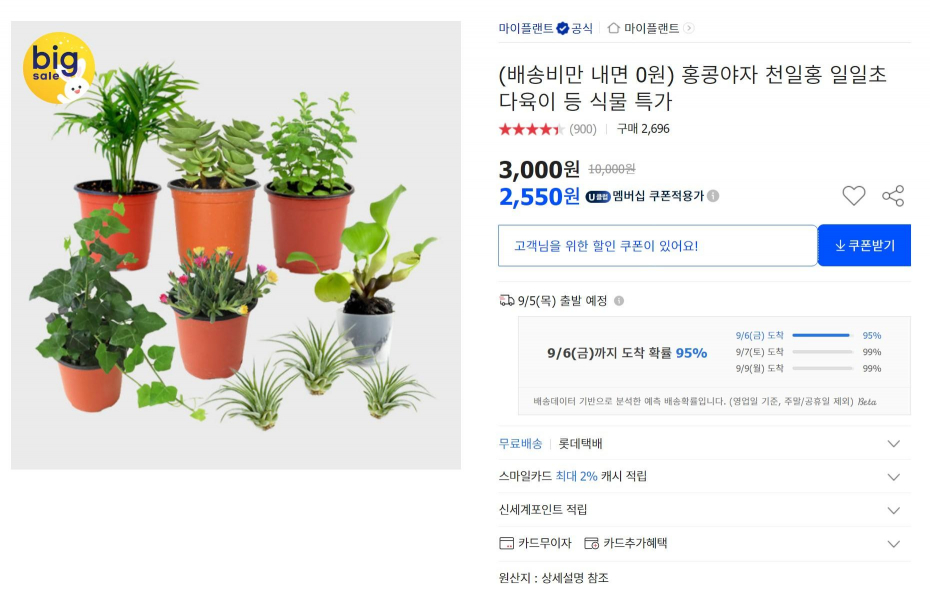Expand the card benefits row chevron
The height and width of the screenshot is (592, 930).
pyautogui.click(x=893, y=544)
